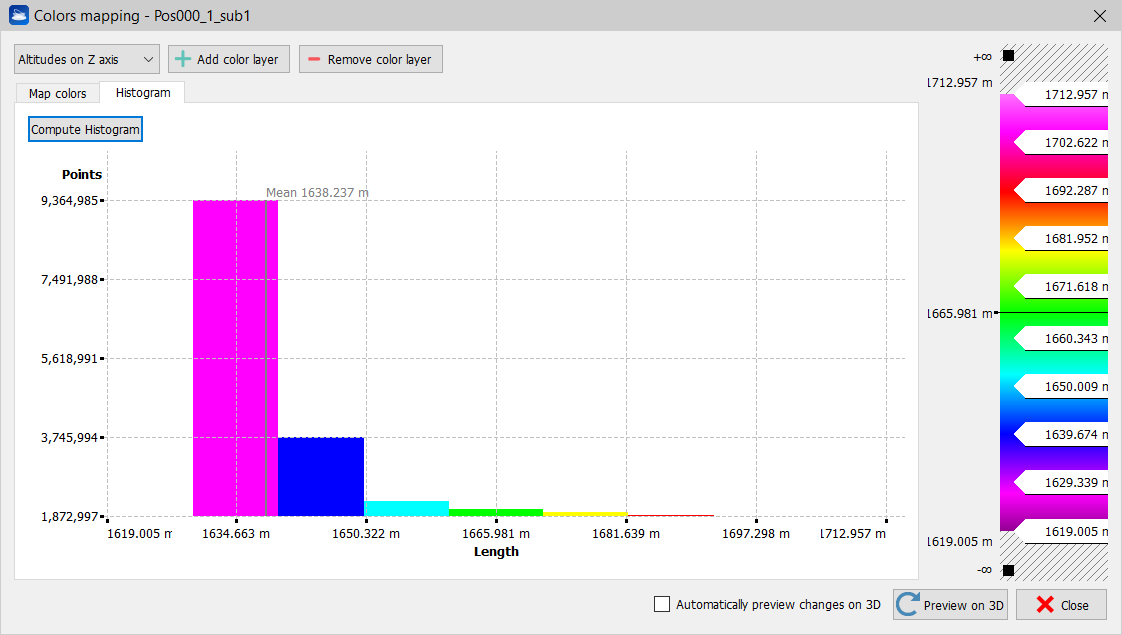Click the red X icon on Close button
Image resolution: width=1122 pixels, height=635 pixels.
click(1045, 605)
